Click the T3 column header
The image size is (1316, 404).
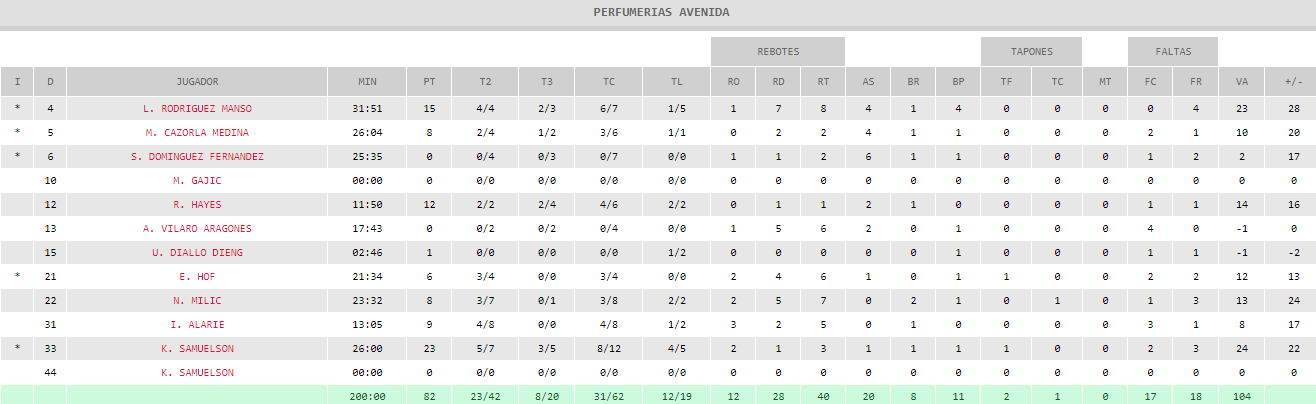[x=546, y=81]
